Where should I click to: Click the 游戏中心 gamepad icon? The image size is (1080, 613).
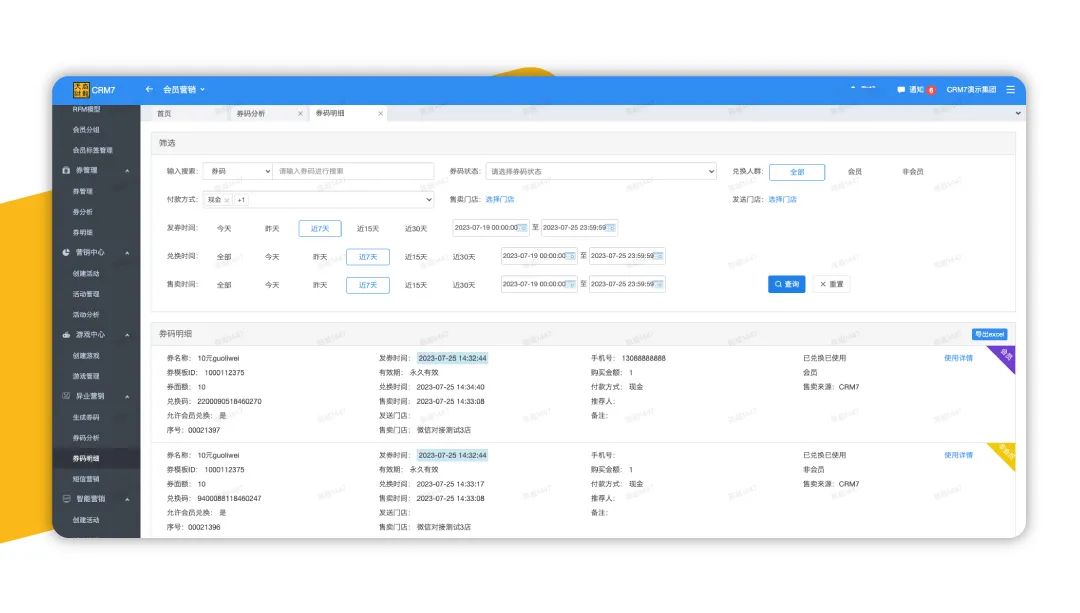point(66,335)
